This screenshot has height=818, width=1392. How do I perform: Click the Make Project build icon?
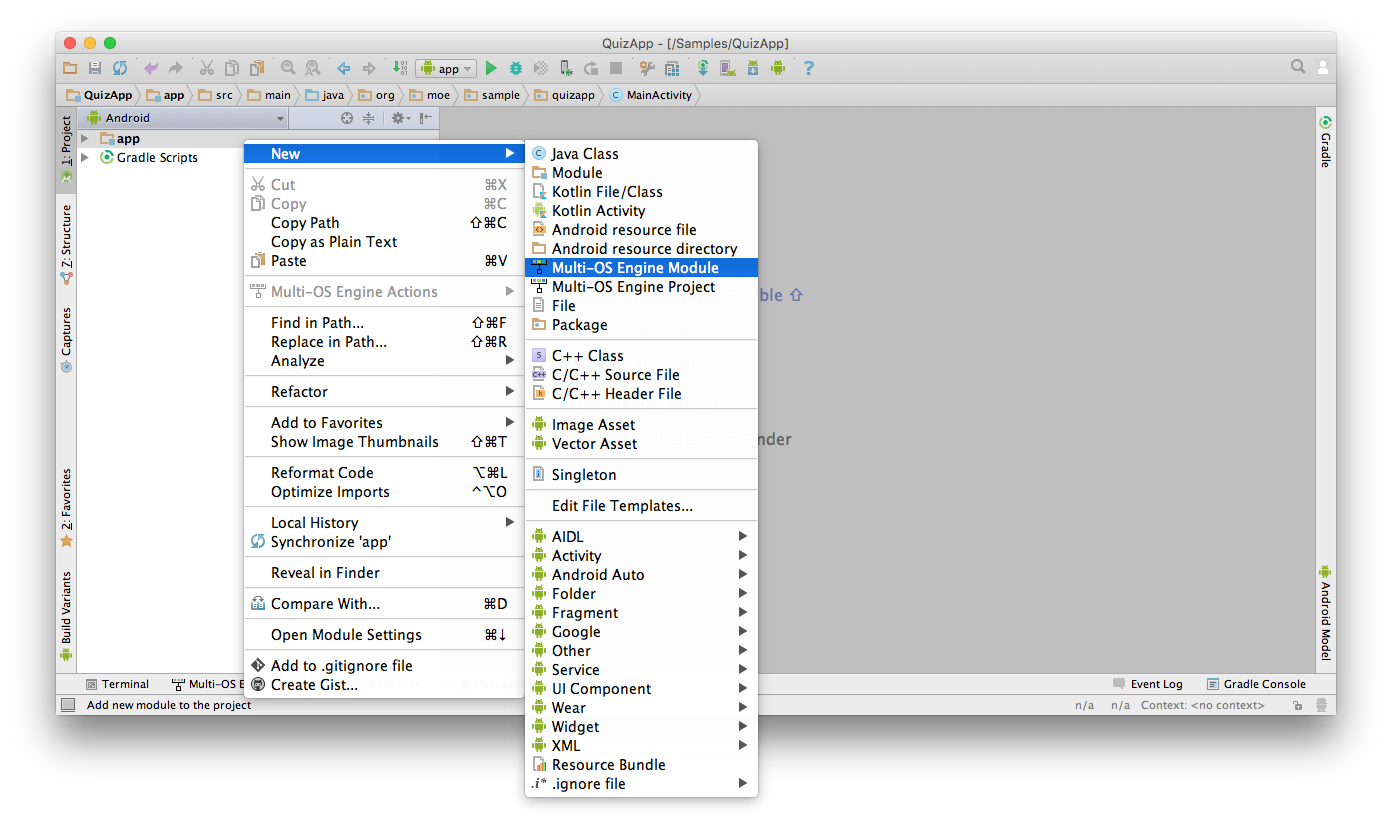pos(399,68)
